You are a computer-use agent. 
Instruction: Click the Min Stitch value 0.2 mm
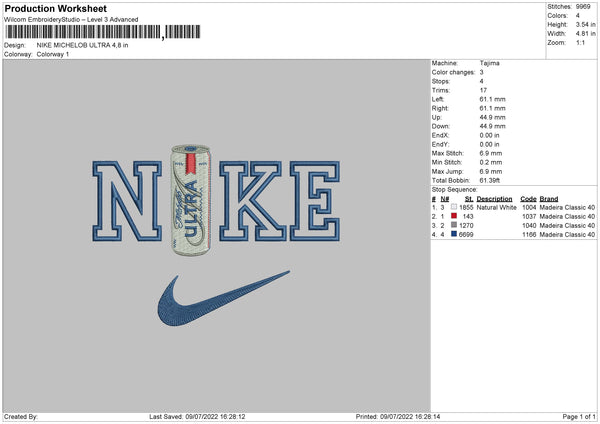pyautogui.click(x=491, y=163)
